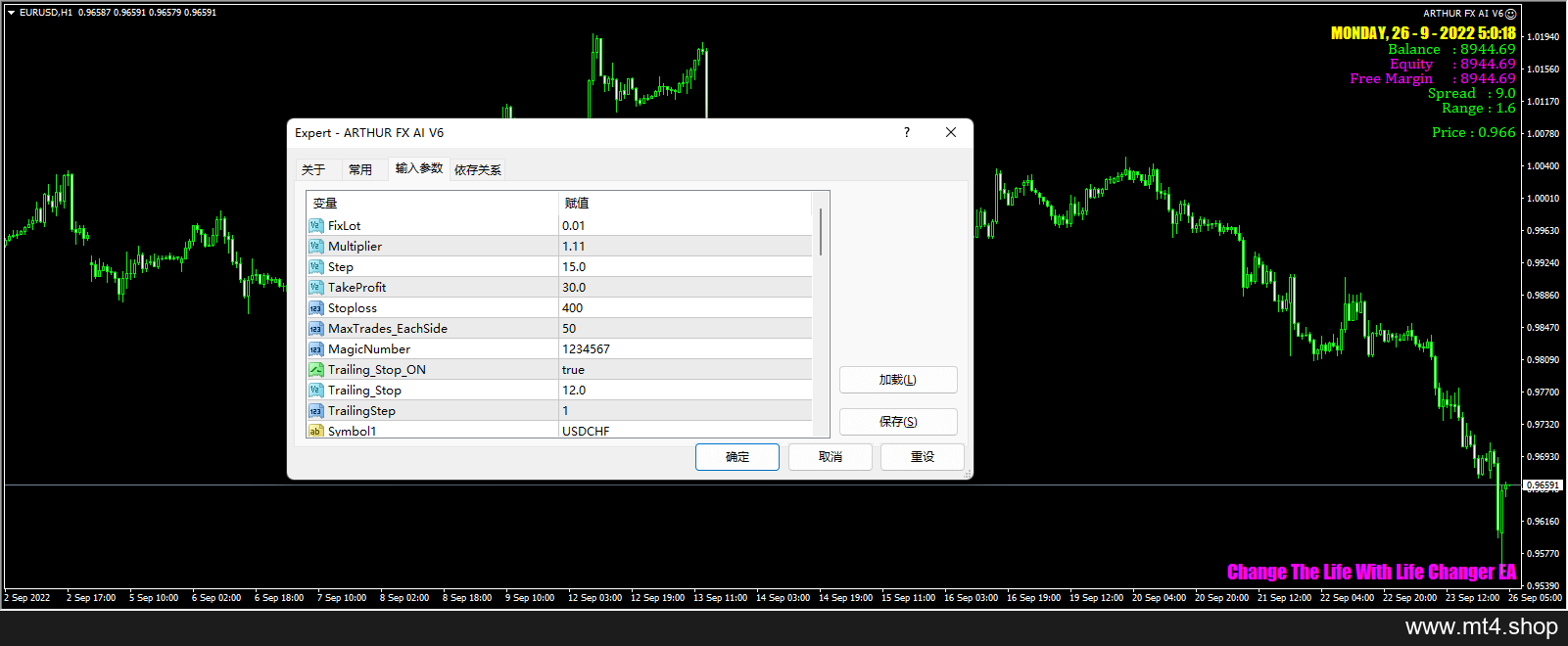
Task: Click the Spread : 9.0 text
Action: click(x=1471, y=93)
